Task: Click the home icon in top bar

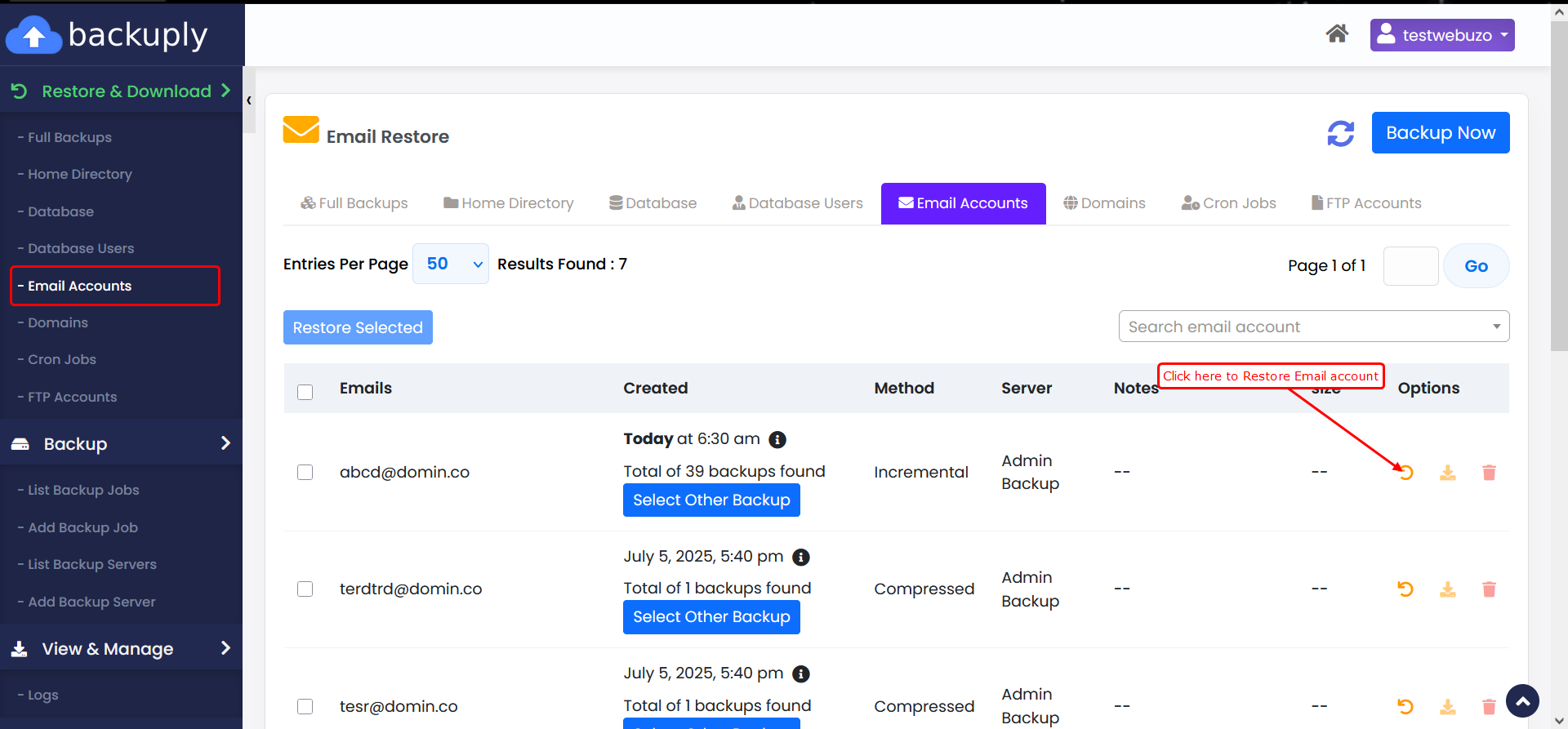Action: [x=1337, y=34]
